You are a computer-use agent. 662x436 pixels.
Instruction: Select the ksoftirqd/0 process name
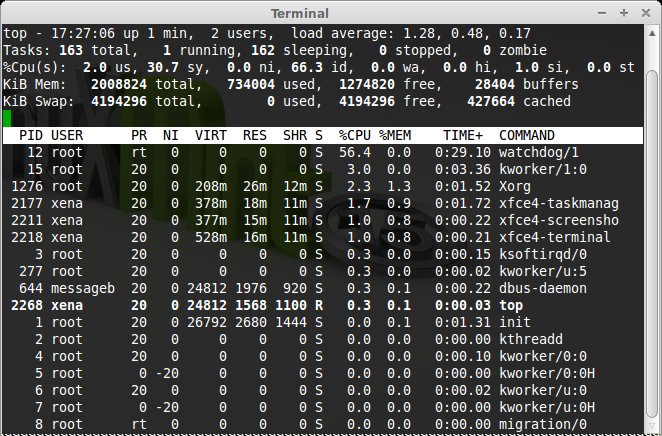[543, 255]
